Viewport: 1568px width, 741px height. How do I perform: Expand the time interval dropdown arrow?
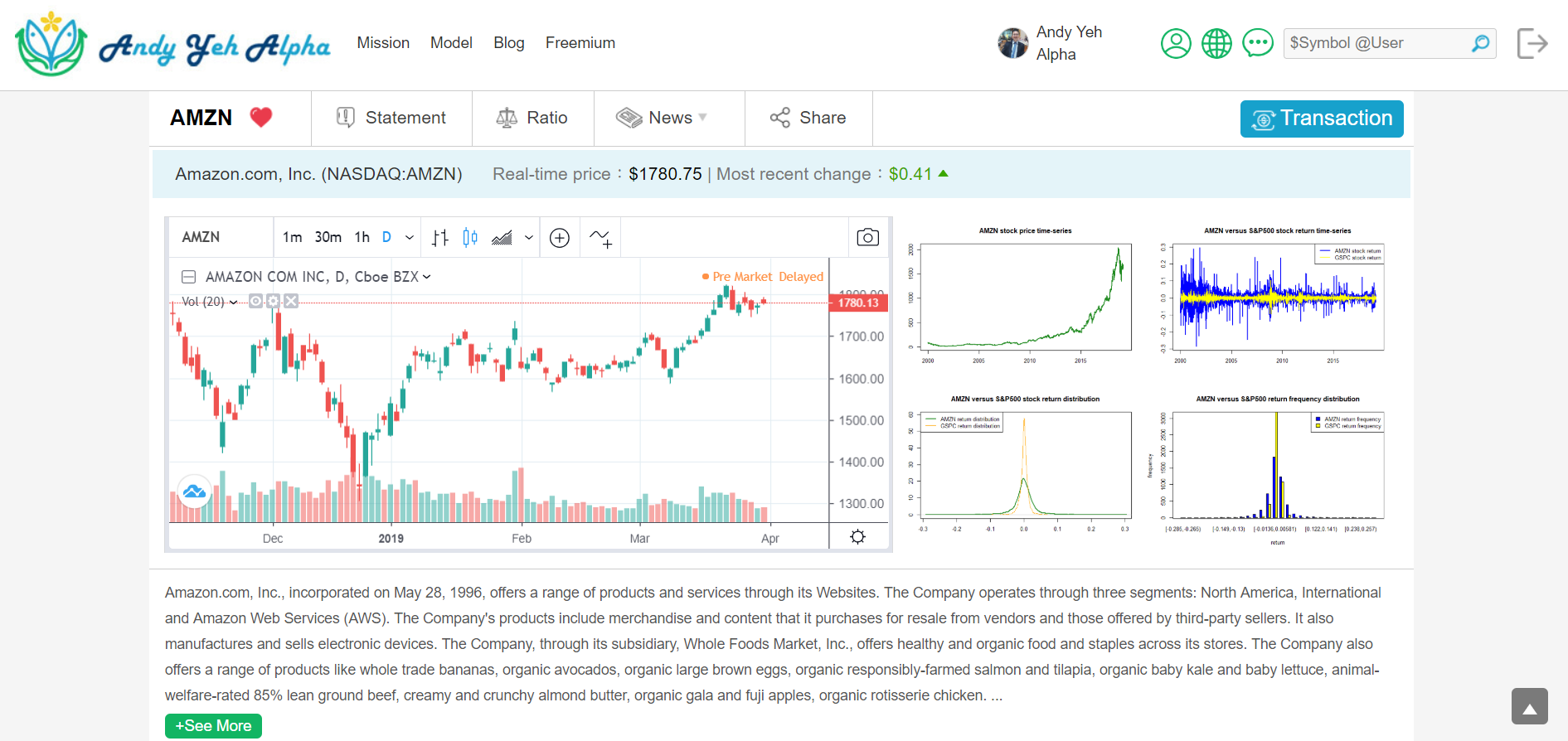(410, 238)
